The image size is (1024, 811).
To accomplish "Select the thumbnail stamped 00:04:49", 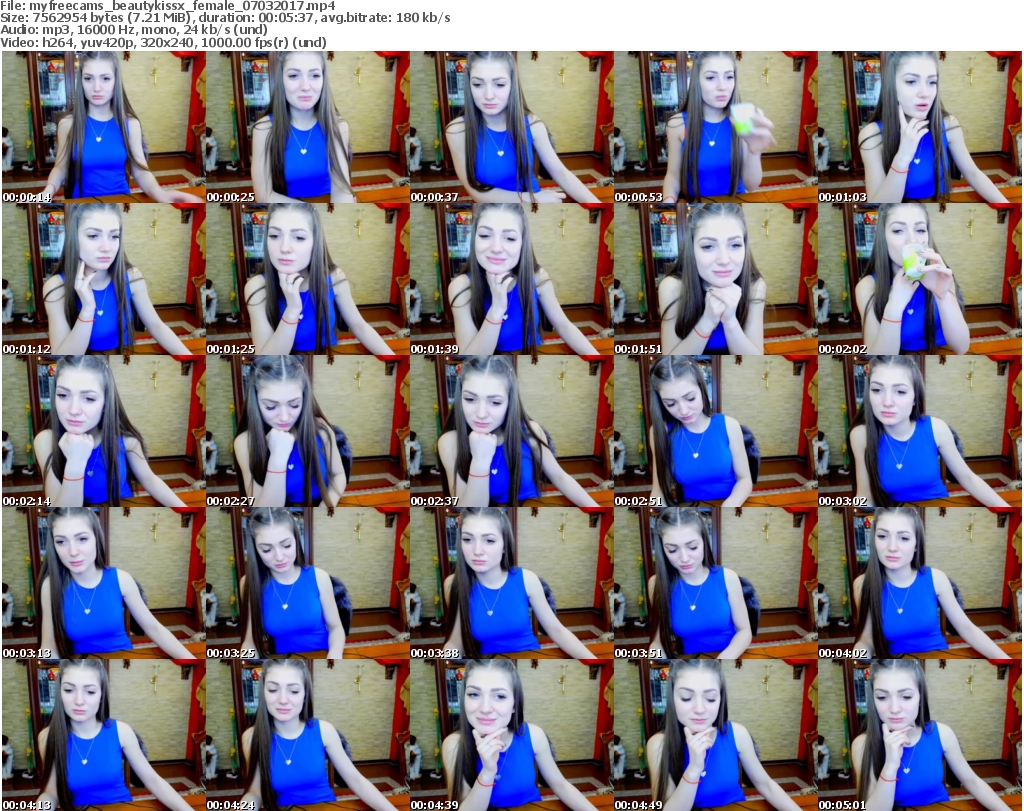I will [715, 735].
